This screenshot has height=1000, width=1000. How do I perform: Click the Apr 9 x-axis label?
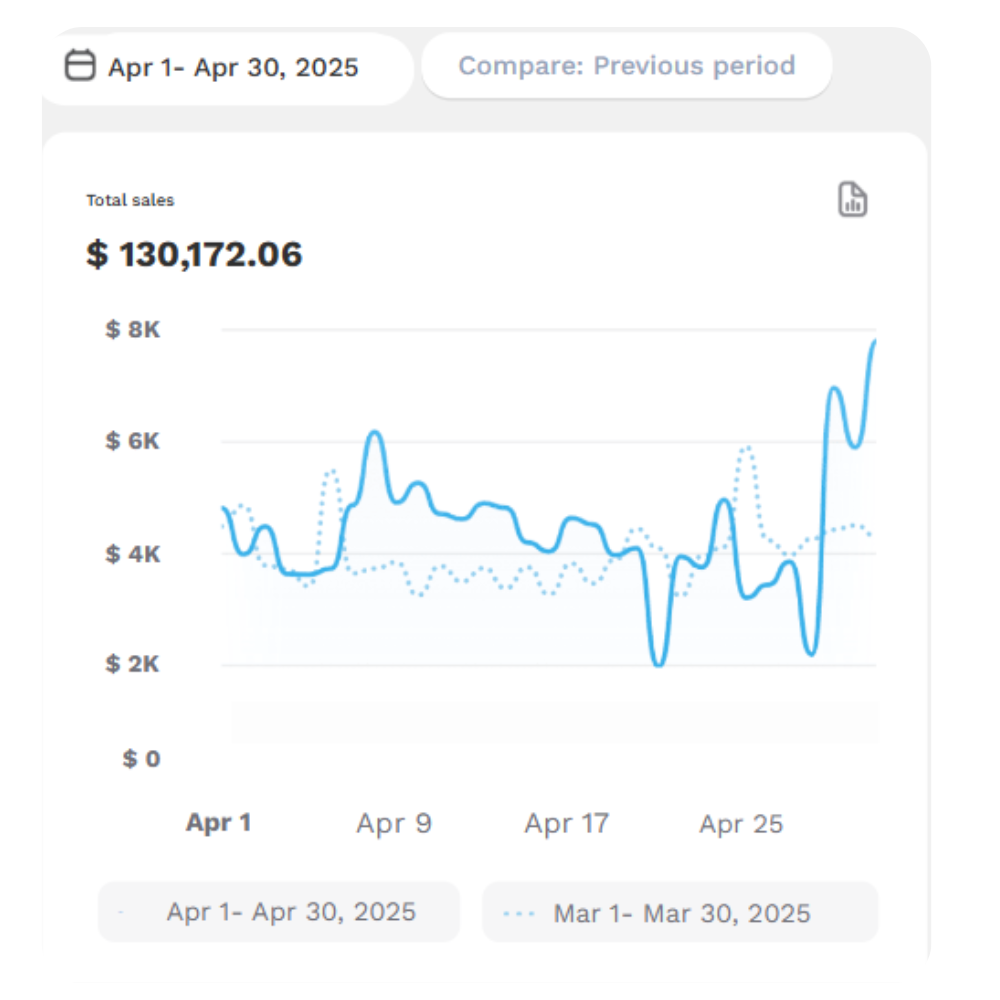394,824
